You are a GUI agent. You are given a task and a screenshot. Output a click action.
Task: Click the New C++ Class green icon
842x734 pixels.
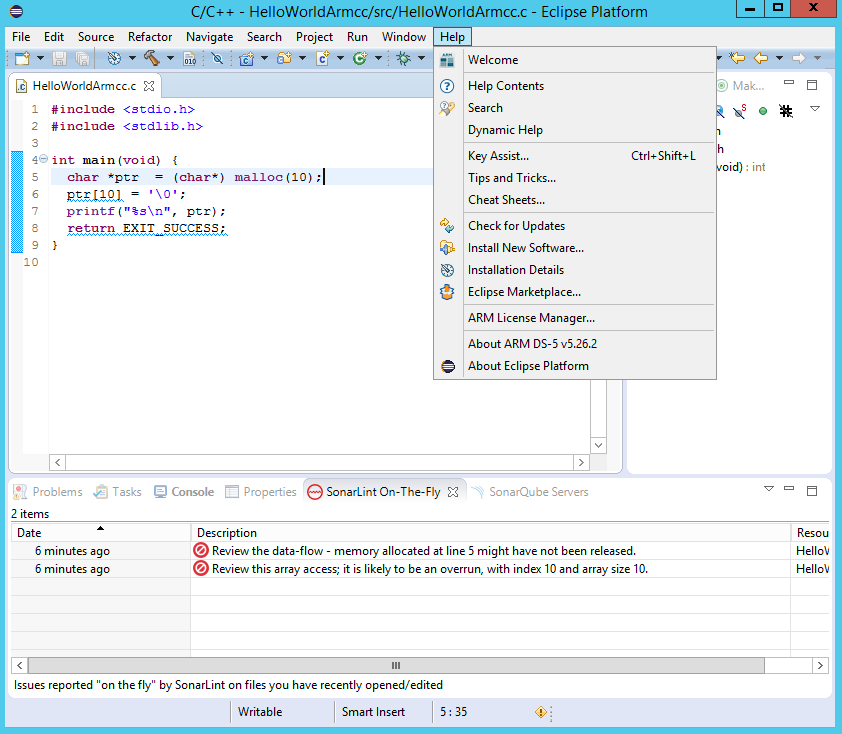click(x=359, y=59)
